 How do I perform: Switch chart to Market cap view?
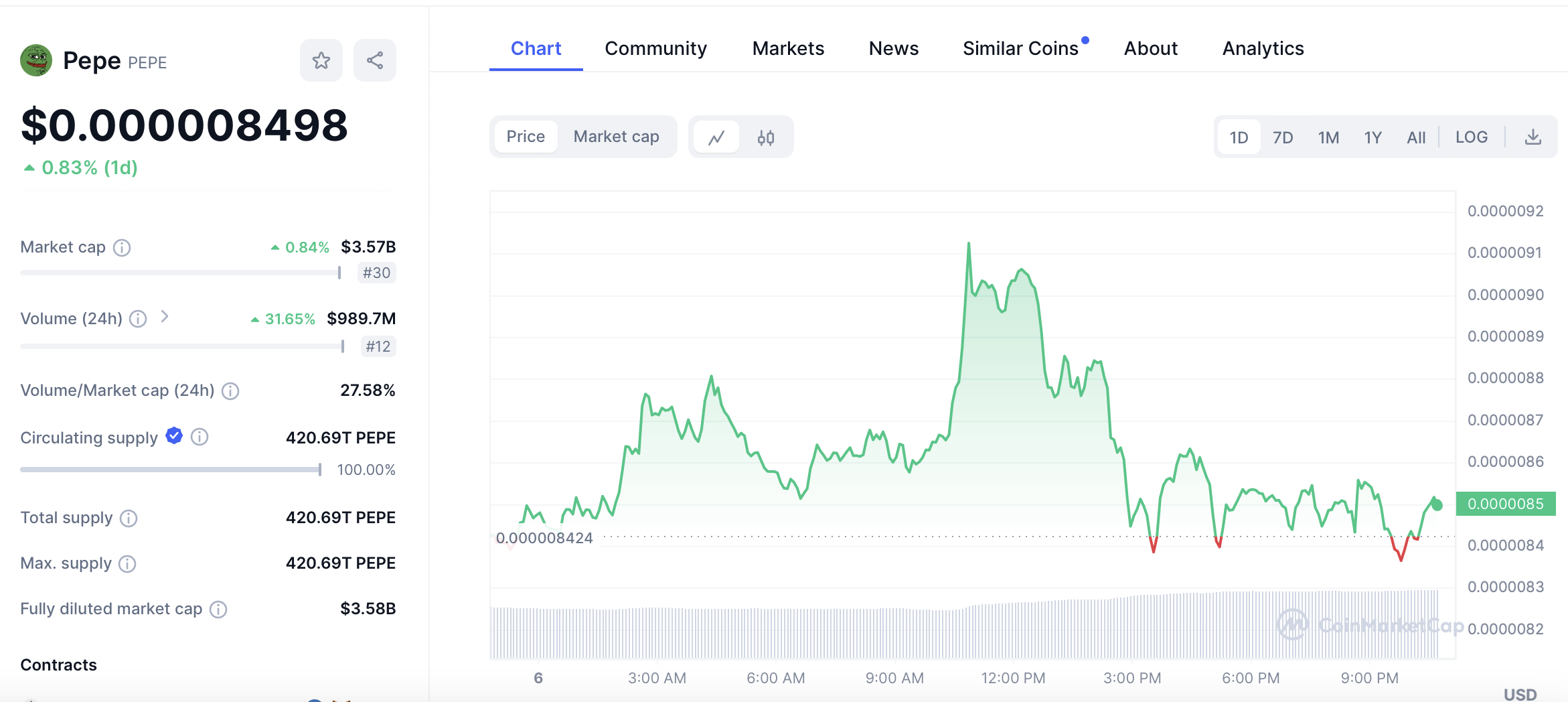pos(616,137)
